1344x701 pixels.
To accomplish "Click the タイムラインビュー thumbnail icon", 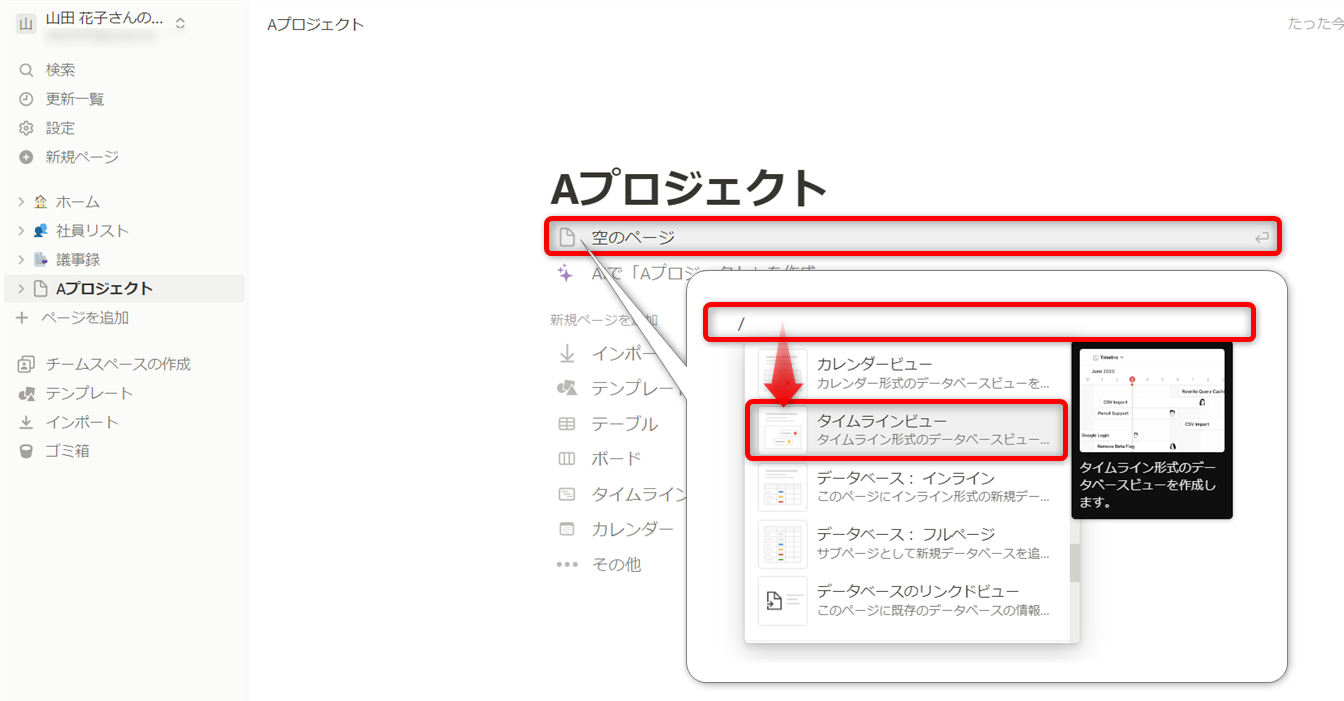I will [x=783, y=430].
